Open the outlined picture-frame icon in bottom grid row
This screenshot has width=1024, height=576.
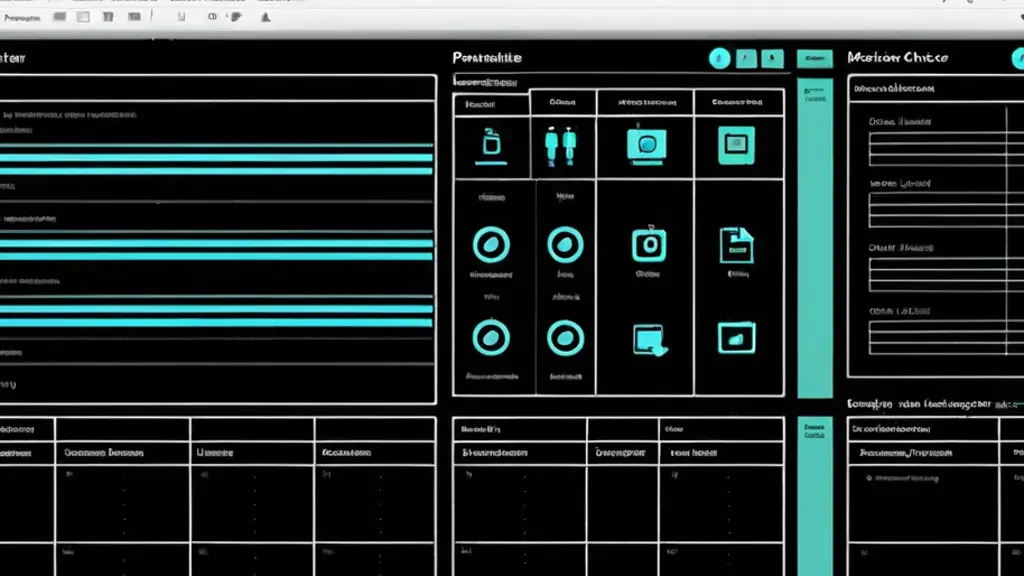click(736, 338)
